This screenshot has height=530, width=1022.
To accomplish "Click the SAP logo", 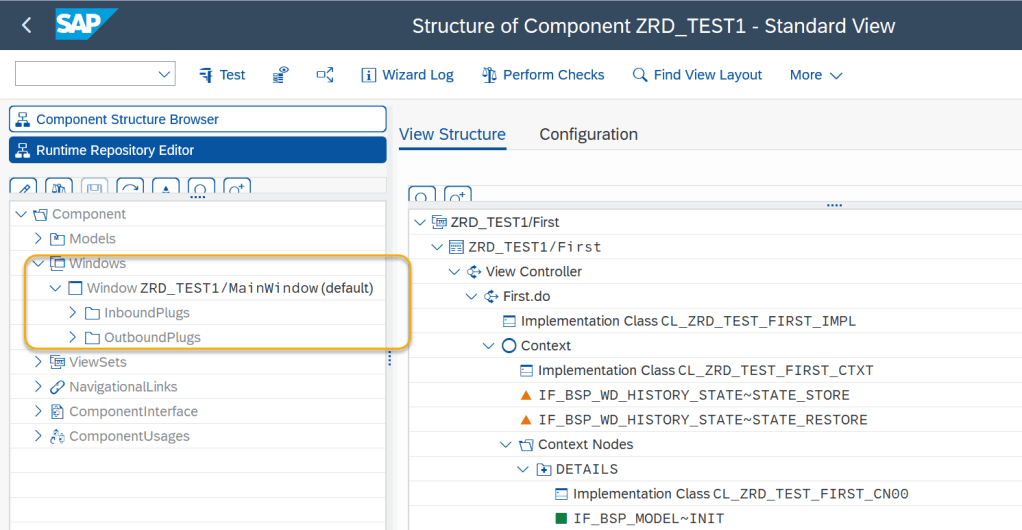I will point(86,25).
